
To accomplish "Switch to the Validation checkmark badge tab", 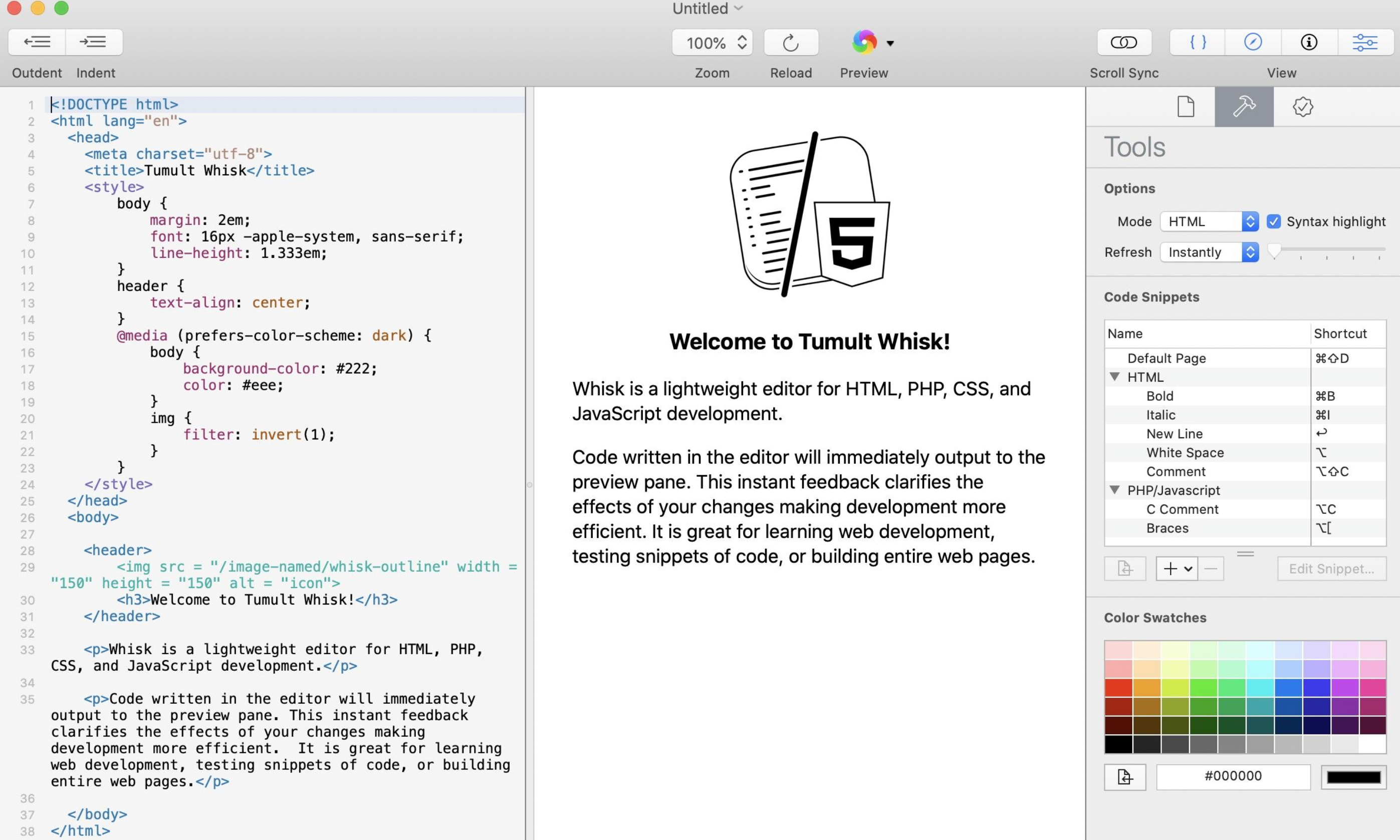I will coord(1303,106).
